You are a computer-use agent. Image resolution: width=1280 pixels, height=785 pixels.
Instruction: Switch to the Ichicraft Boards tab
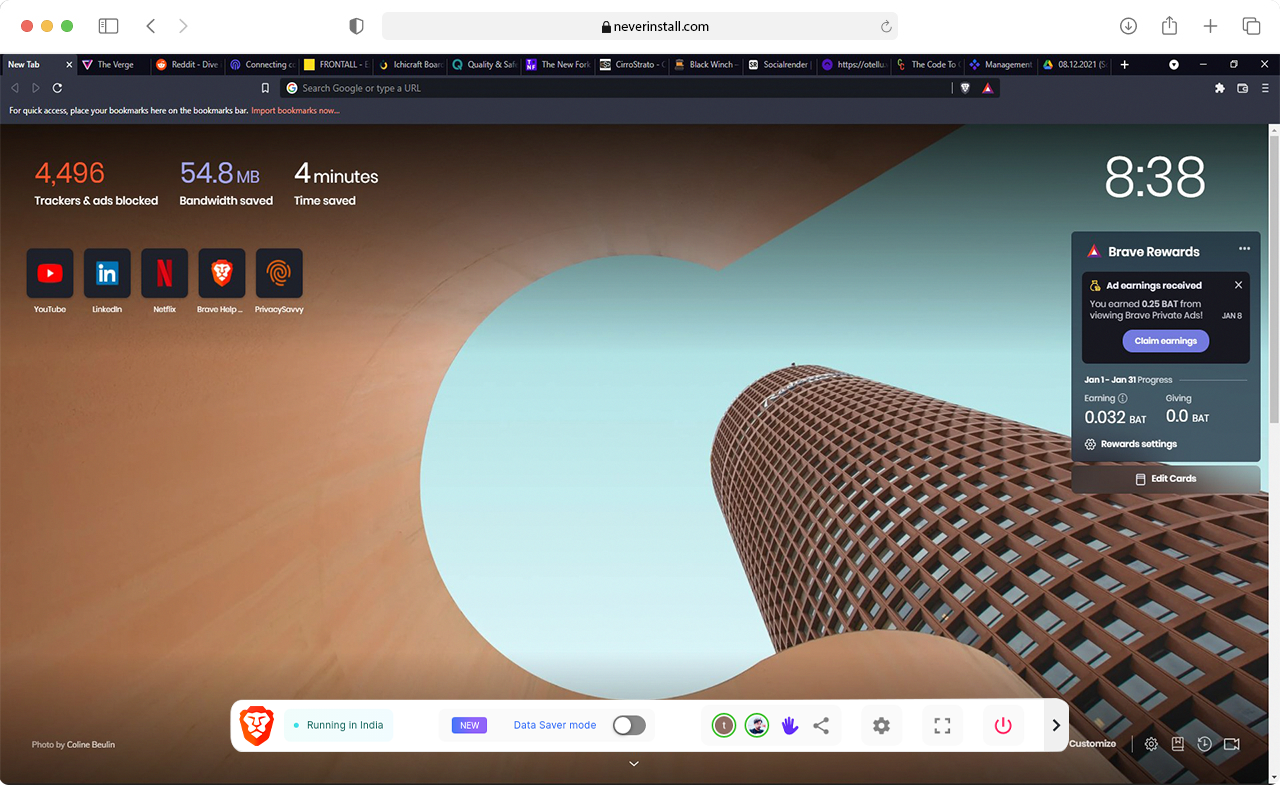pos(410,64)
